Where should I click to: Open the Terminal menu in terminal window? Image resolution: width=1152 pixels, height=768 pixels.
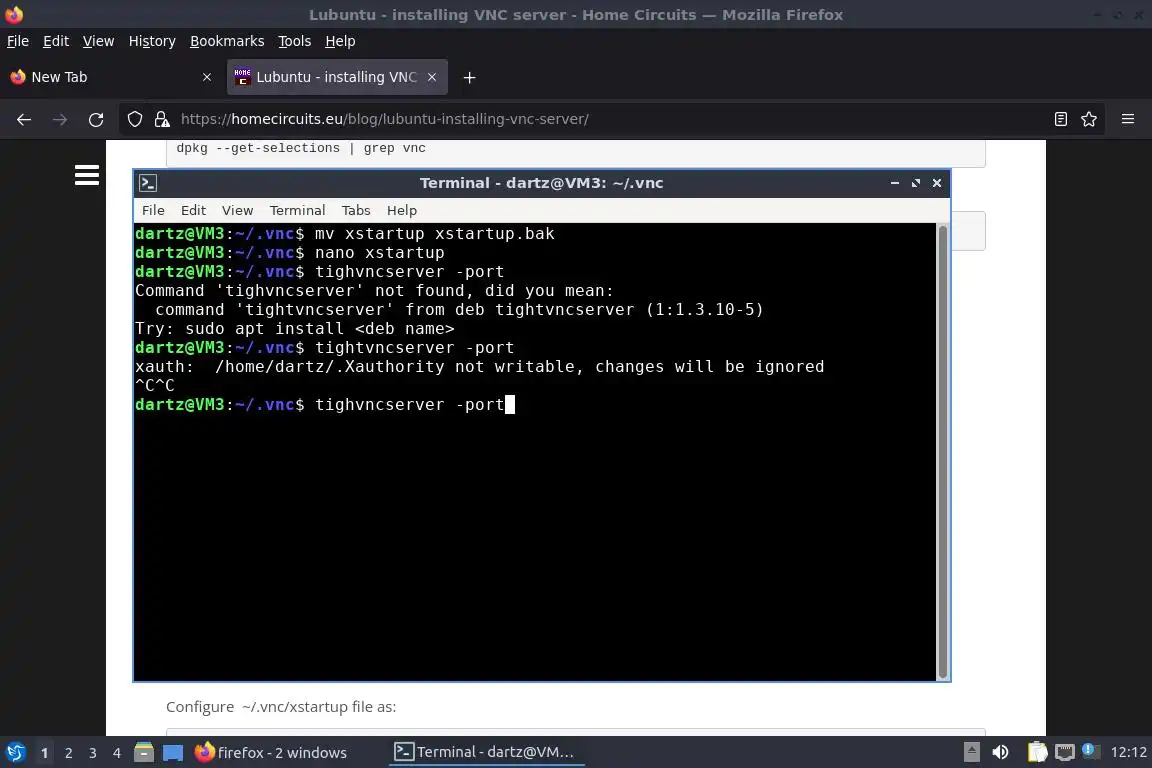pos(297,210)
